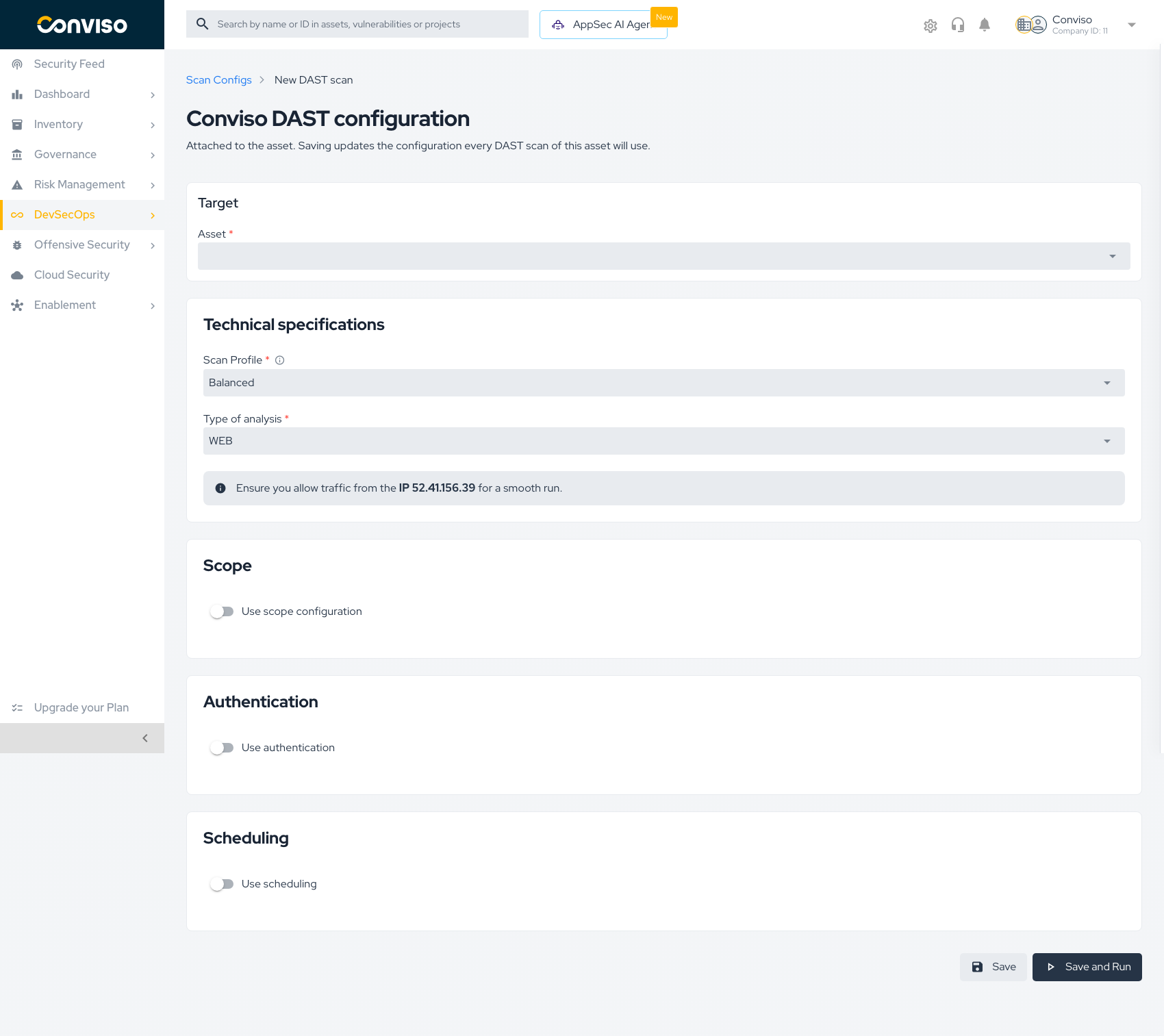Image resolution: width=1164 pixels, height=1036 pixels.
Task: Open Enablement menu item
Action: click(x=82, y=305)
